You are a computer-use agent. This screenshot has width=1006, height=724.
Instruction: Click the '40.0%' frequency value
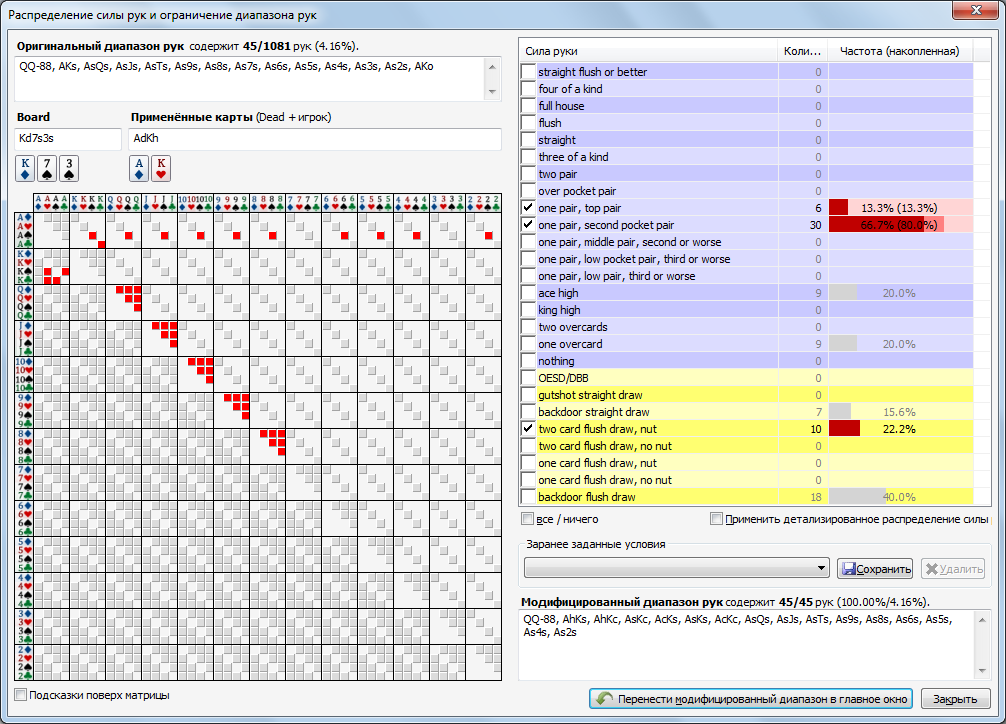click(899, 497)
